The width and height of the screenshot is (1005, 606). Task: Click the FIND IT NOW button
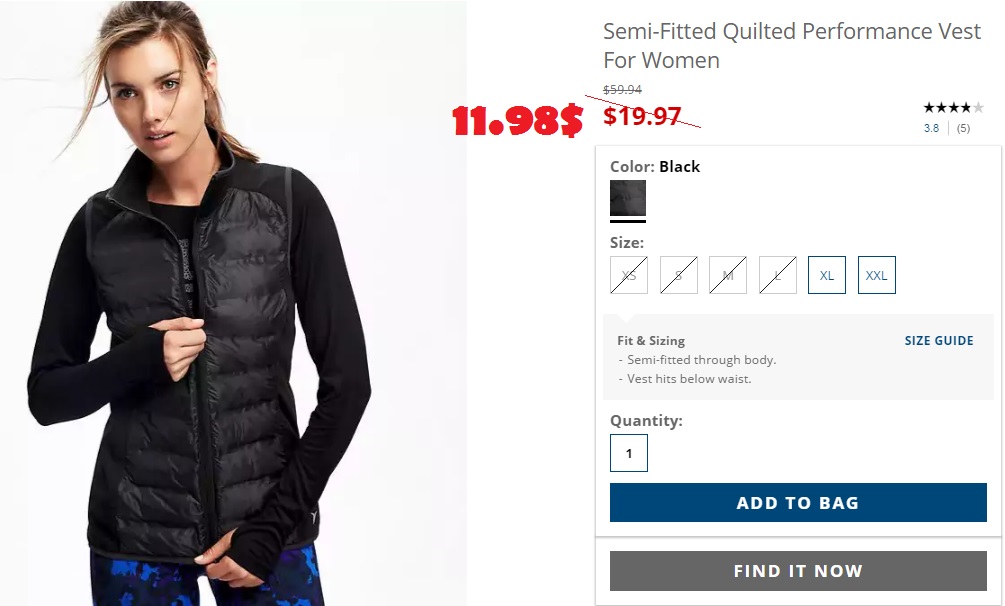[x=798, y=571]
